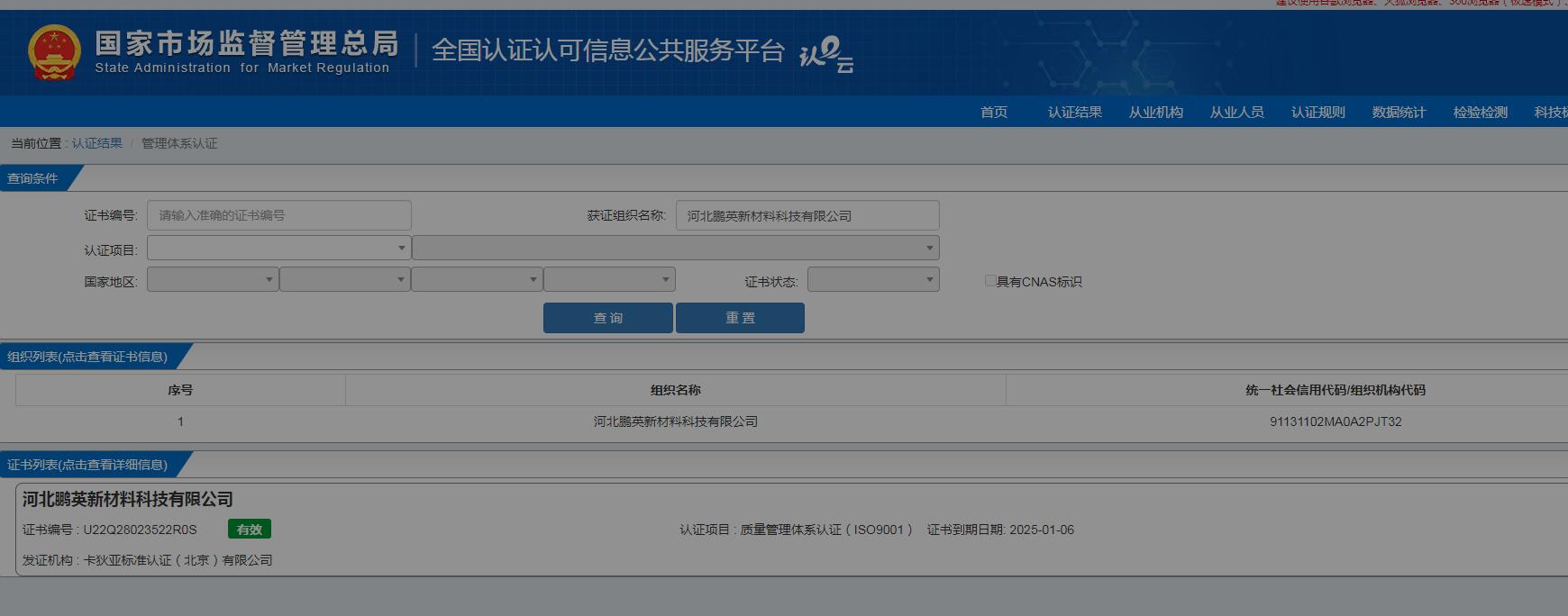Viewport: 1568px width, 616px height.
Task: Open the 证书状态 dropdown
Action: tap(873, 279)
